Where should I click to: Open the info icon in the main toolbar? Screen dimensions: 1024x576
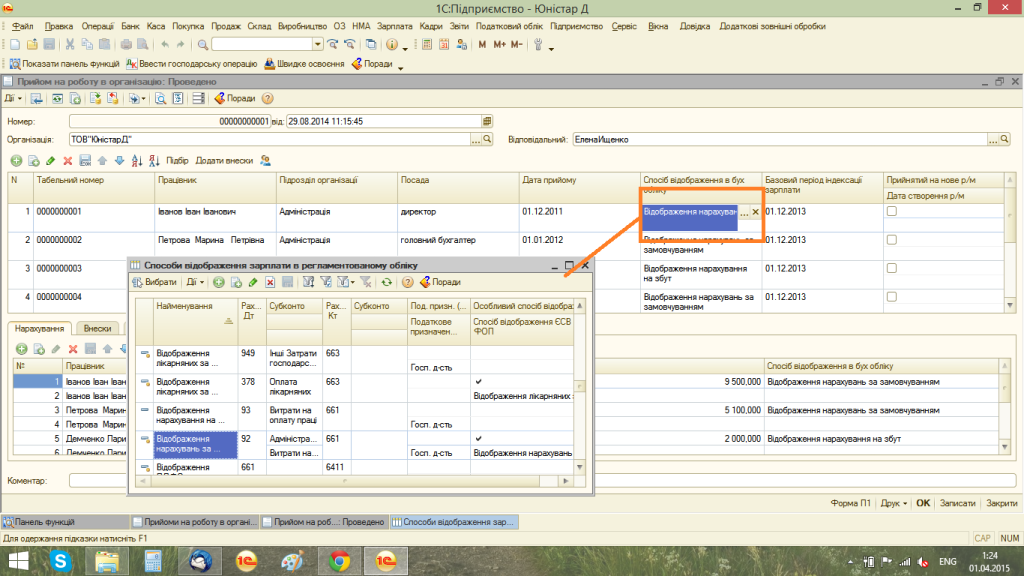pos(392,44)
